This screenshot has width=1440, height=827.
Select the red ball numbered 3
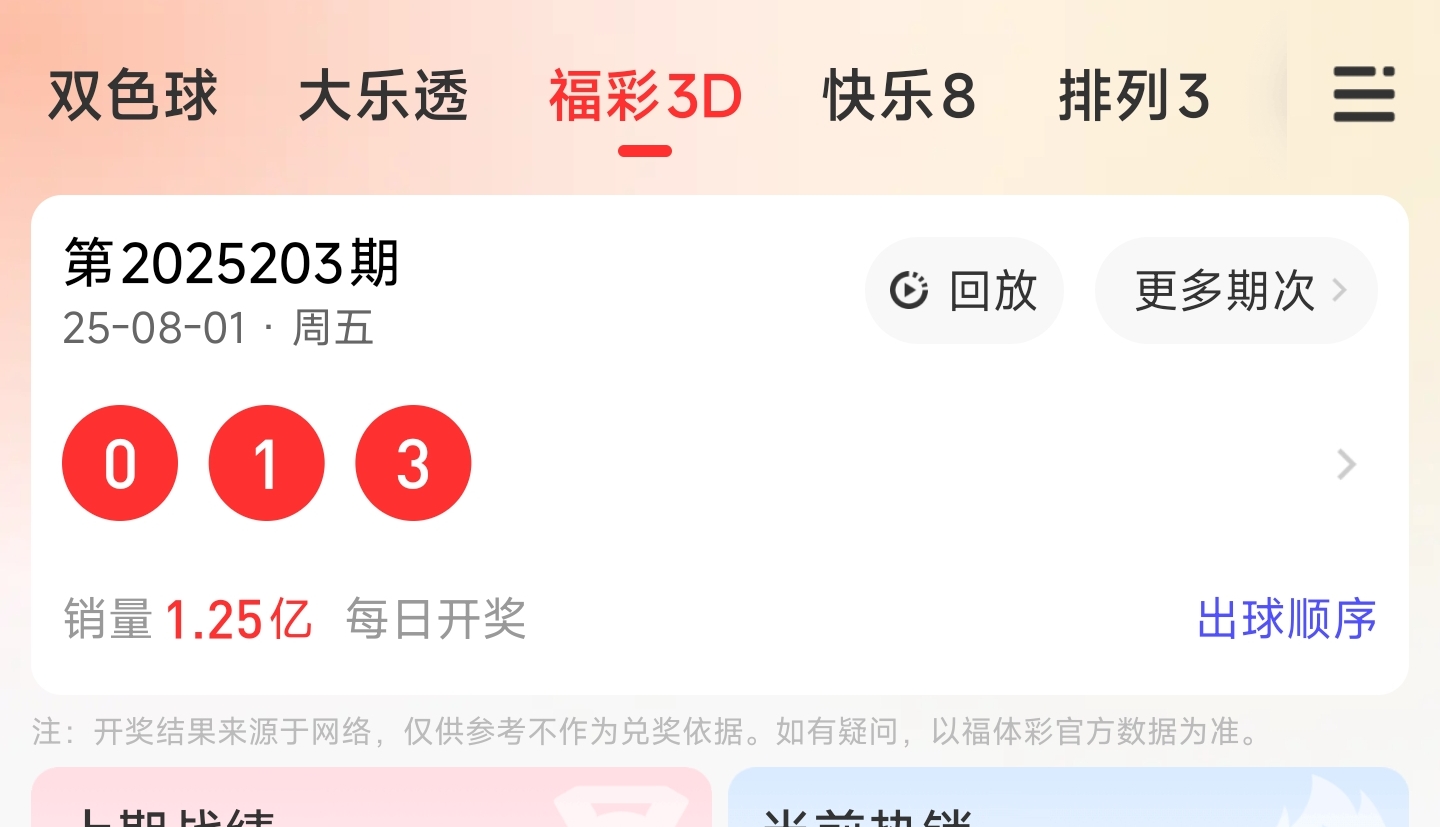tap(413, 463)
